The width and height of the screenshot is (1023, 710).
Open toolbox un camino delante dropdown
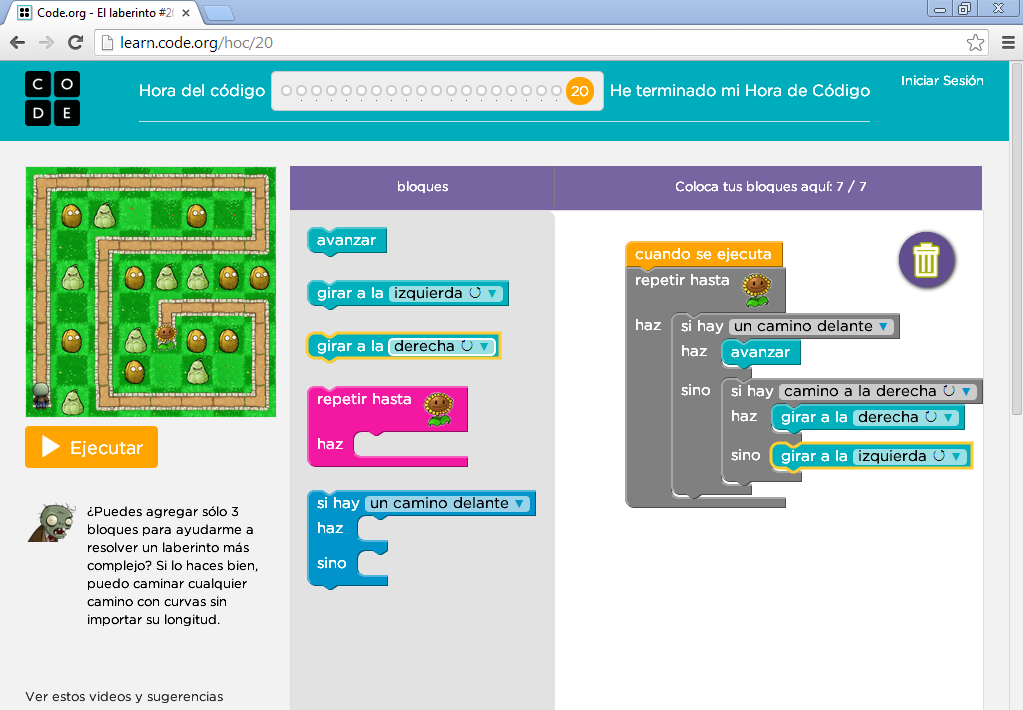[x=519, y=504]
